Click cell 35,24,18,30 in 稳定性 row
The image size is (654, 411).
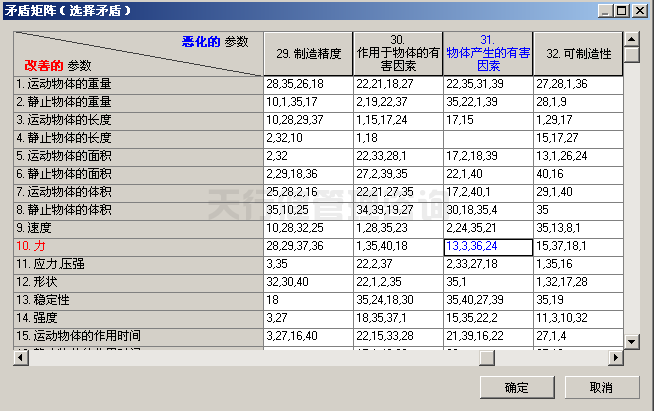pyautogui.click(x=398, y=300)
